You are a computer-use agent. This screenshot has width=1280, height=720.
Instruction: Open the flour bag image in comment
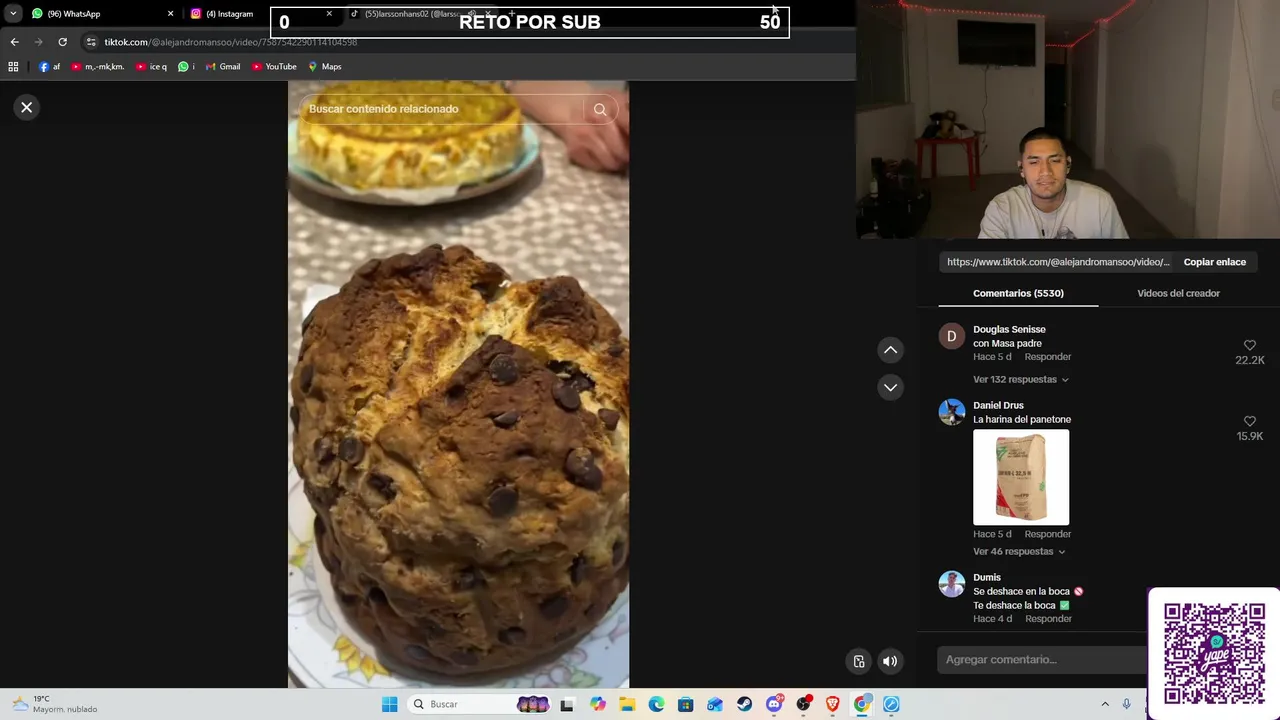point(1021,477)
